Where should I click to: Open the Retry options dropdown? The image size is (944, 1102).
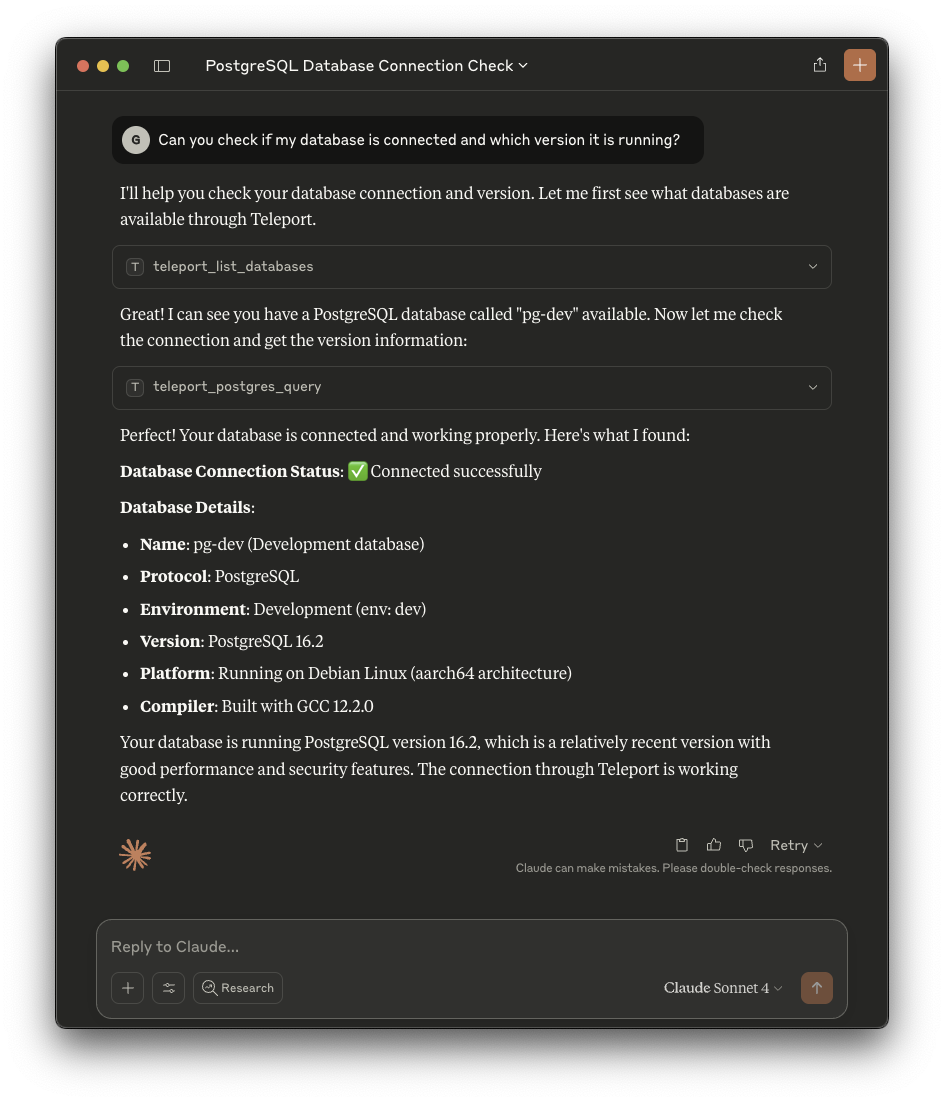click(796, 845)
